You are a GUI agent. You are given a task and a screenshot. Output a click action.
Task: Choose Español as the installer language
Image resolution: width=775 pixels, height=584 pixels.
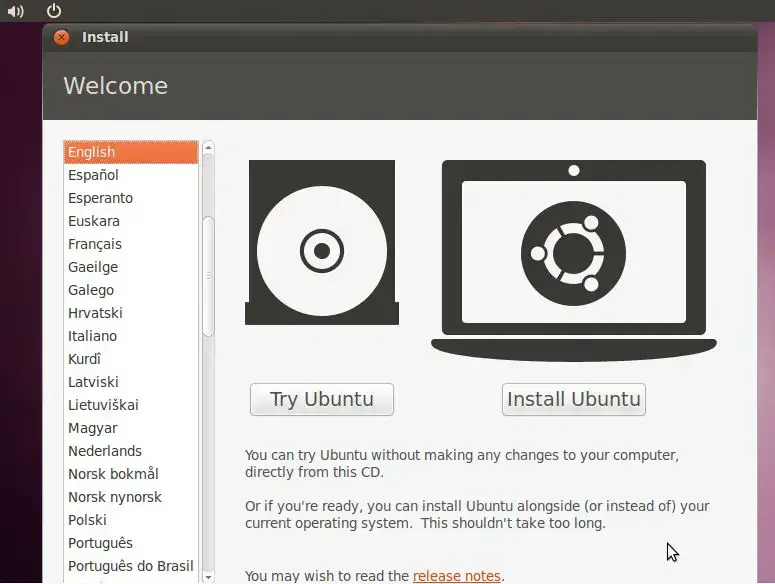[x=93, y=175]
